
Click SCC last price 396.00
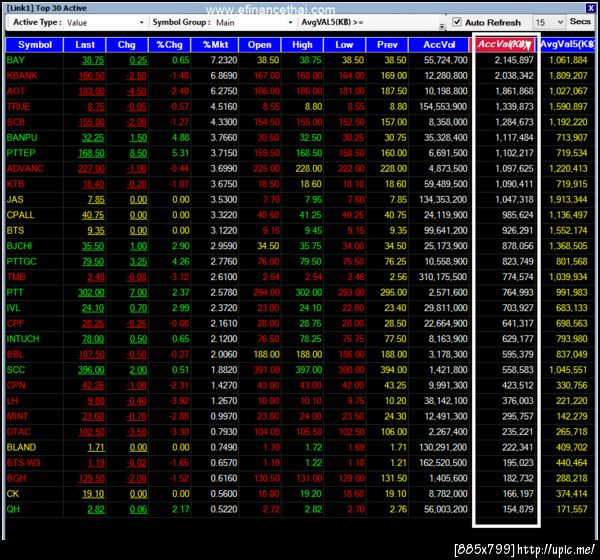(91, 370)
